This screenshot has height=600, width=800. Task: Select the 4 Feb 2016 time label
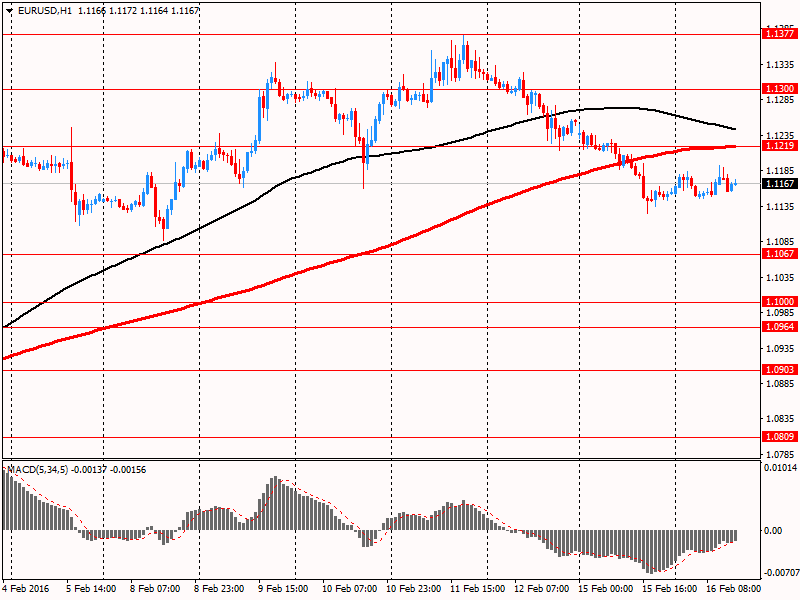pyautogui.click(x=26, y=588)
